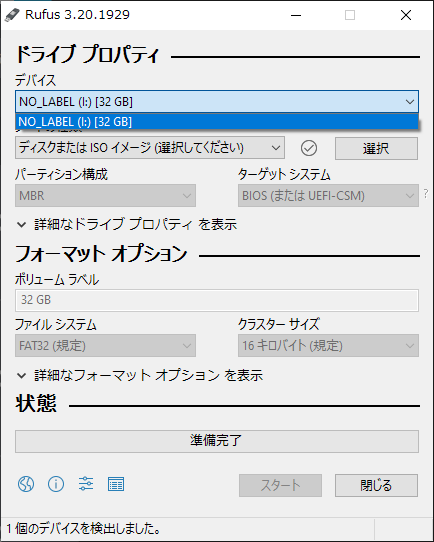Show the log window icon
This screenshot has width=434, height=542.
[116, 484]
